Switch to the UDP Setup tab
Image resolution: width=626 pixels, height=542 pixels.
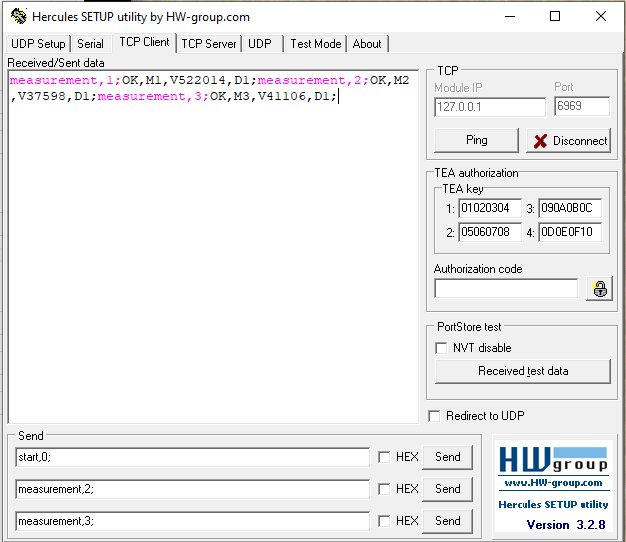pos(38,44)
